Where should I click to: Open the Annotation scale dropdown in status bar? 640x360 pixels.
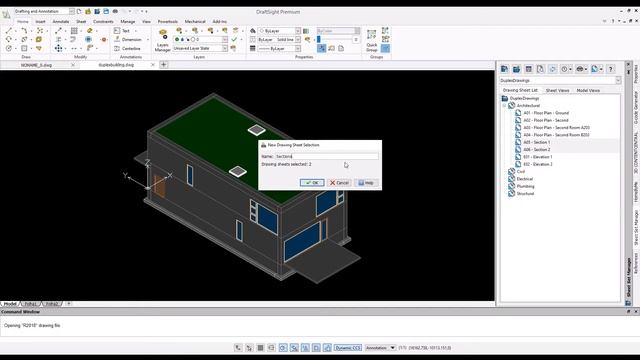[x=393, y=348]
